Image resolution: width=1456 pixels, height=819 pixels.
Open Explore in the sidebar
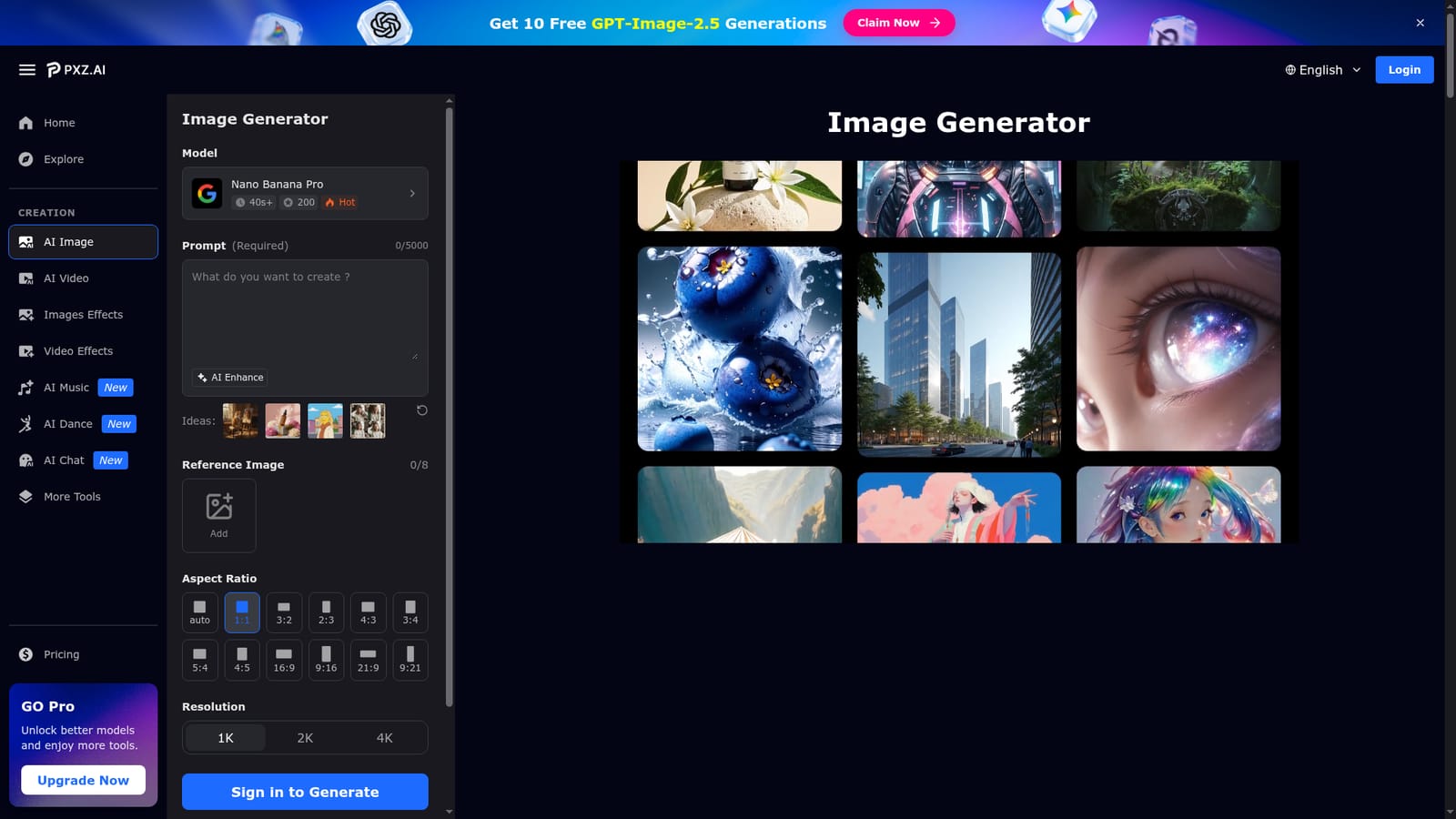(x=83, y=159)
